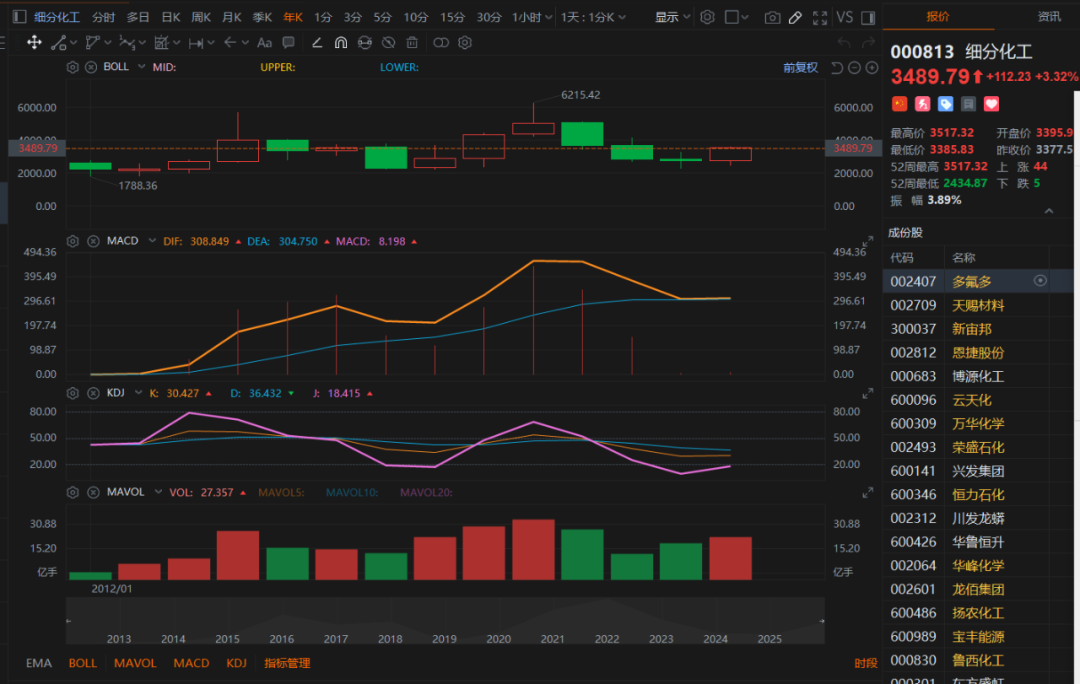1080x684 pixels.
Task: Open BOLL indicator settings gear
Action: 72,67
